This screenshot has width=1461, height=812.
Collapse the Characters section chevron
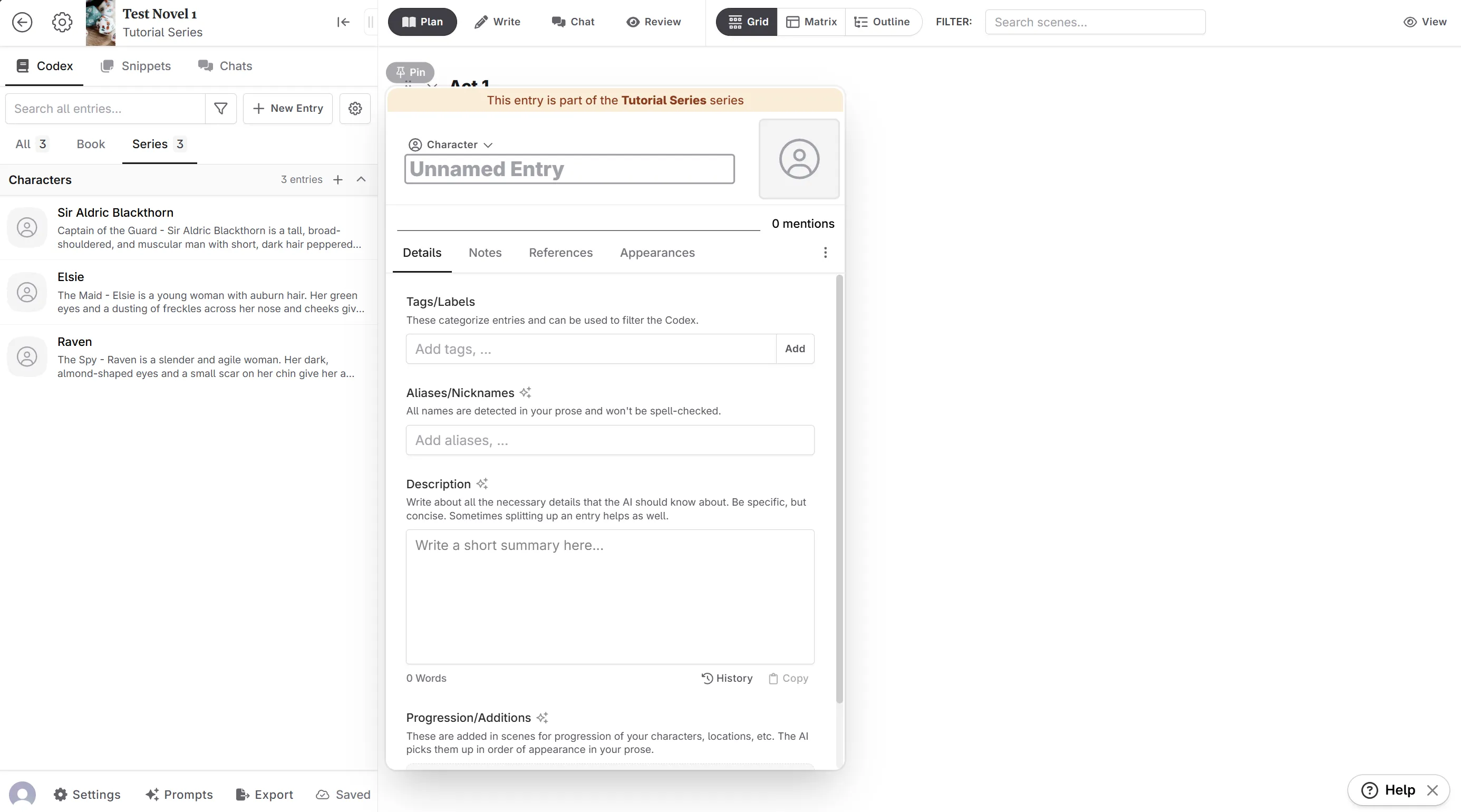(x=361, y=180)
